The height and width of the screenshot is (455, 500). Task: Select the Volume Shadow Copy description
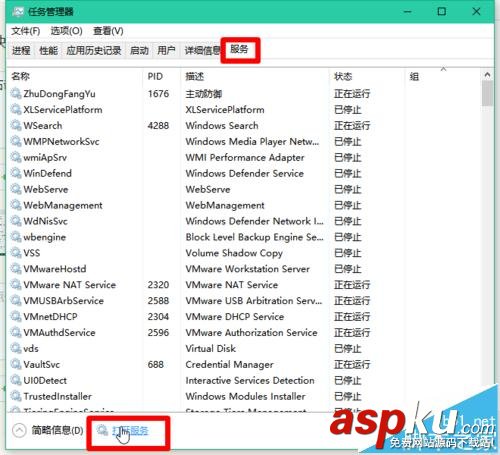[x=234, y=253]
